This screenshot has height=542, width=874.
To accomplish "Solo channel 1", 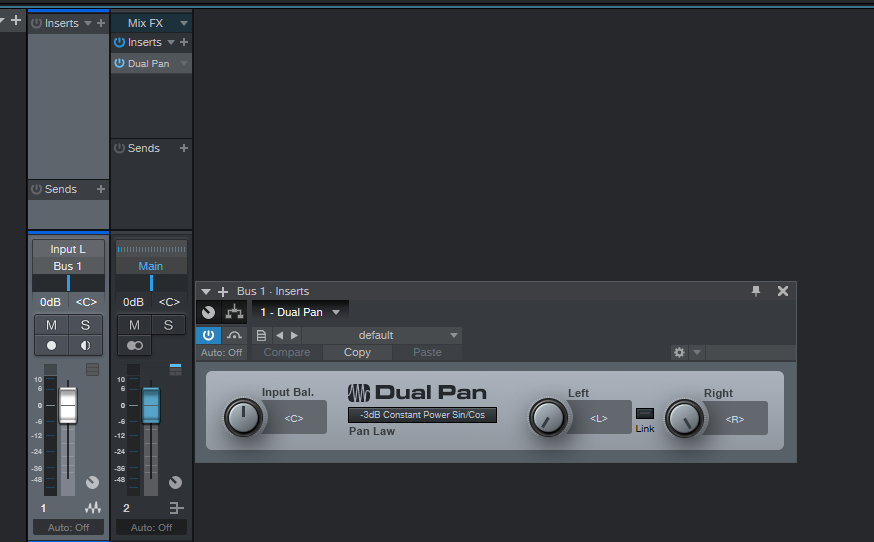I will [85, 325].
